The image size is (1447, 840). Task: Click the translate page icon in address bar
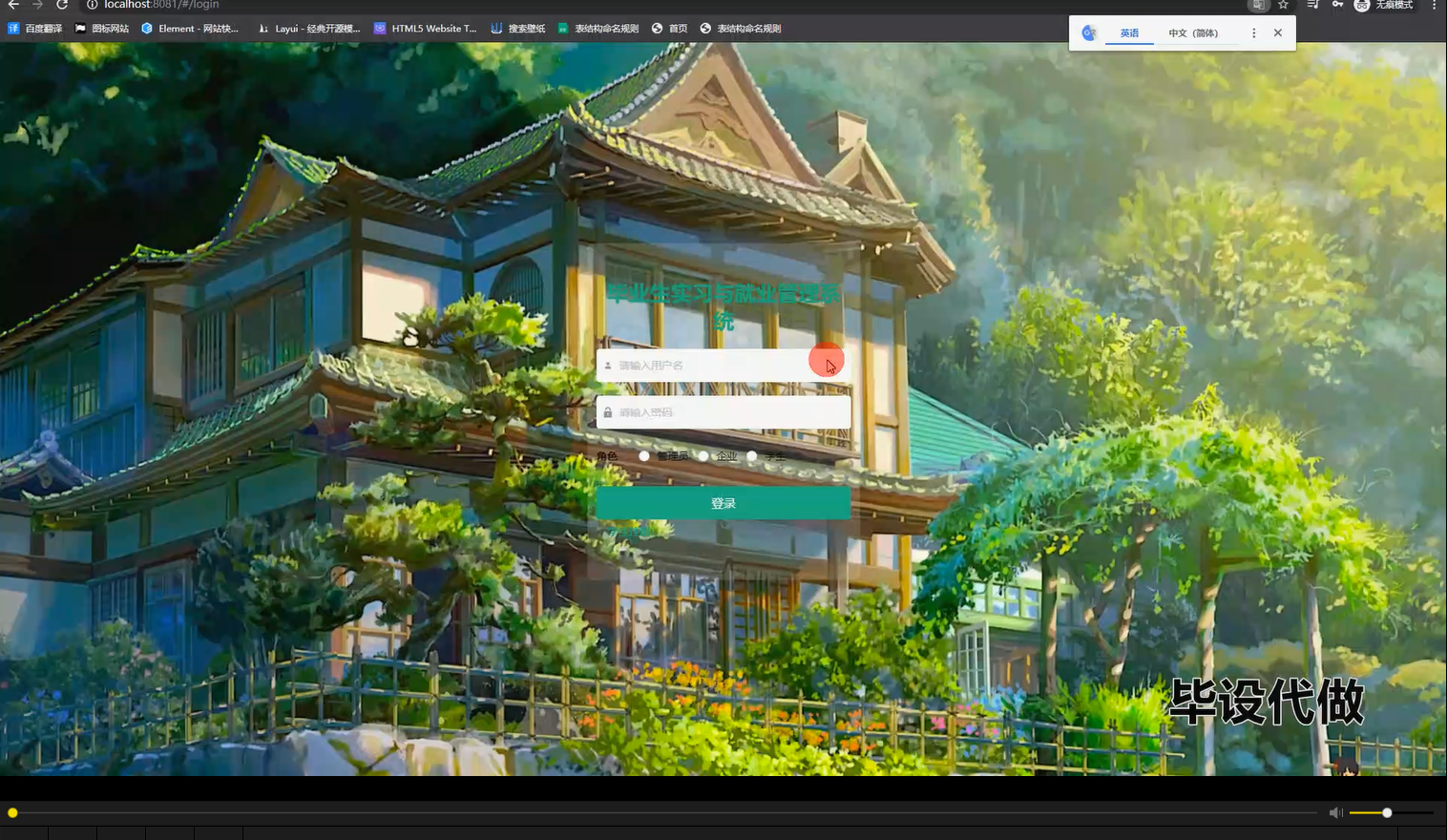pos(1259,5)
